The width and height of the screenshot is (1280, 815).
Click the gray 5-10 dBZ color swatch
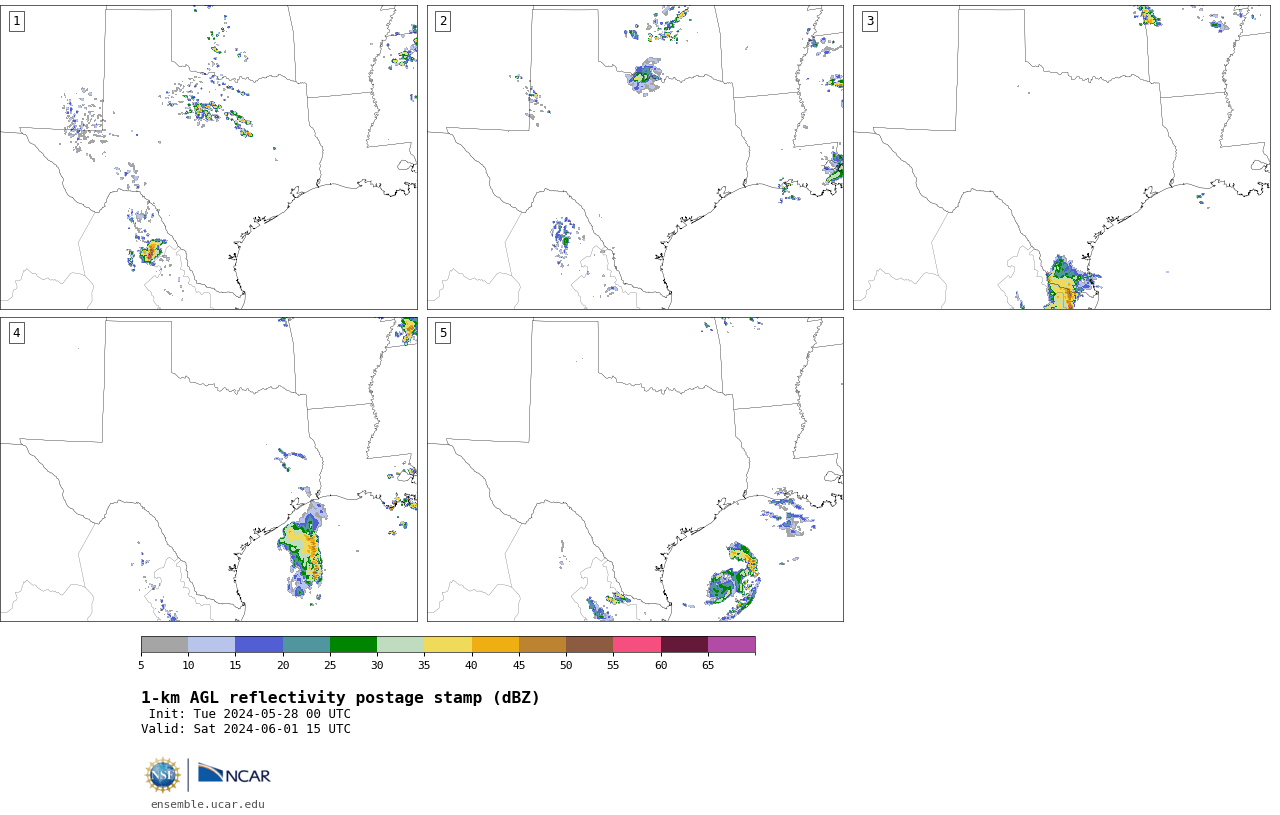click(164, 644)
